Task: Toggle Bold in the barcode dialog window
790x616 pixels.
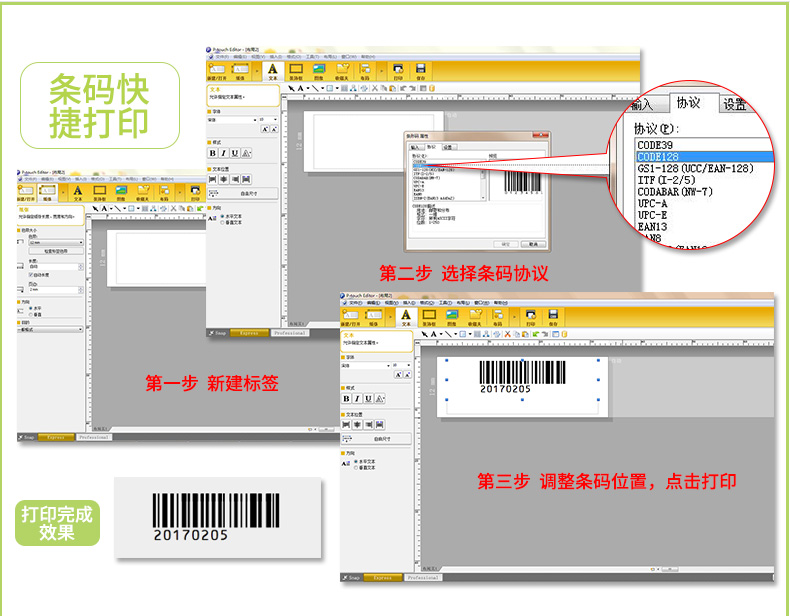Action: [212, 153]
